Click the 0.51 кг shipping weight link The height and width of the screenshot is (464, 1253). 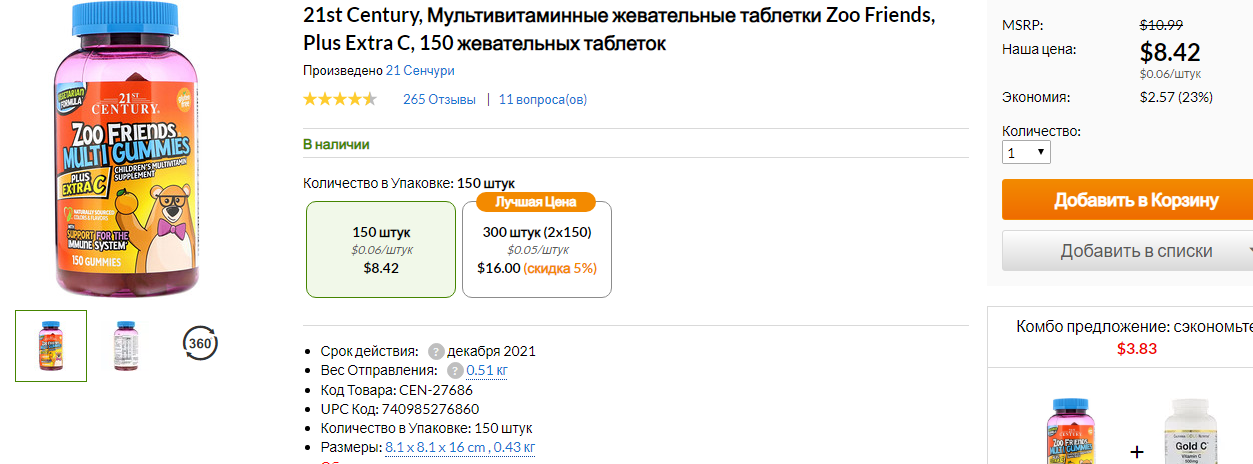(x=487, y=370)
